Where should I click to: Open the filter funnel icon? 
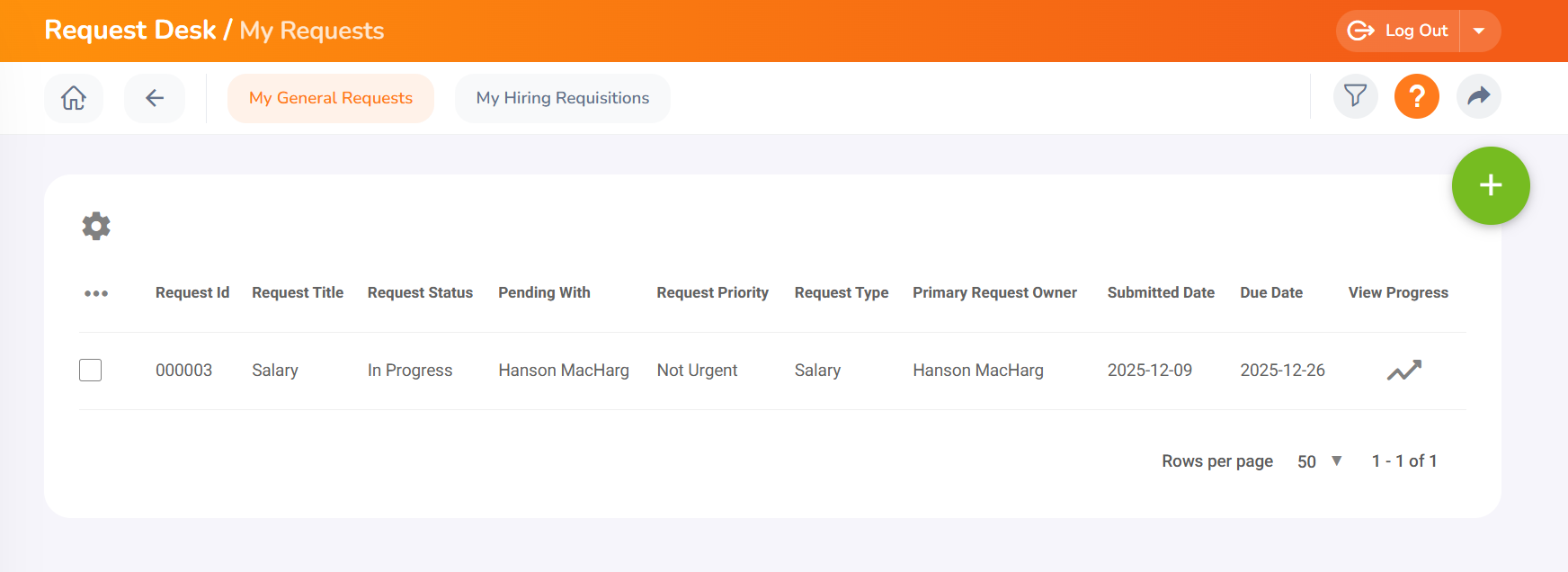click(x=1355, y=96)
